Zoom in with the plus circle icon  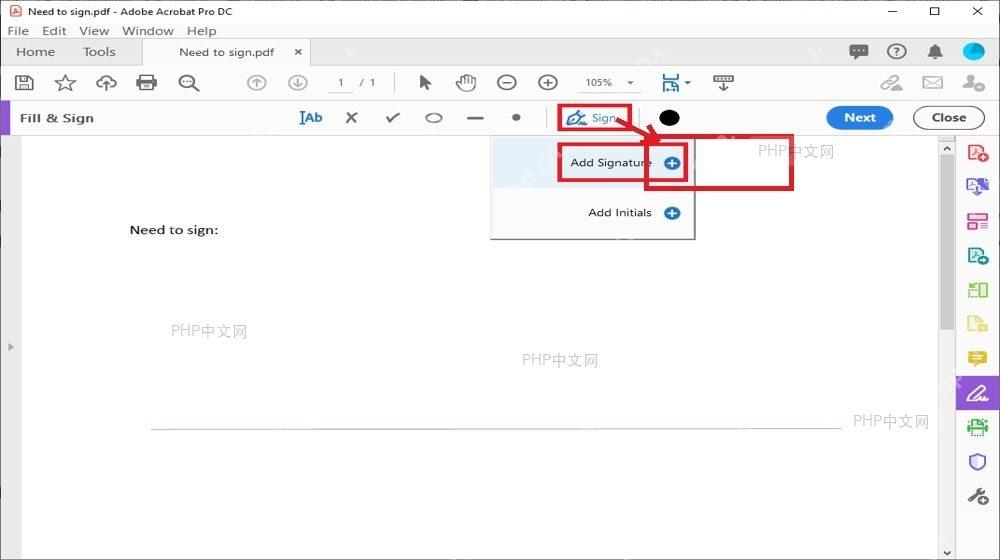point(548,83)
